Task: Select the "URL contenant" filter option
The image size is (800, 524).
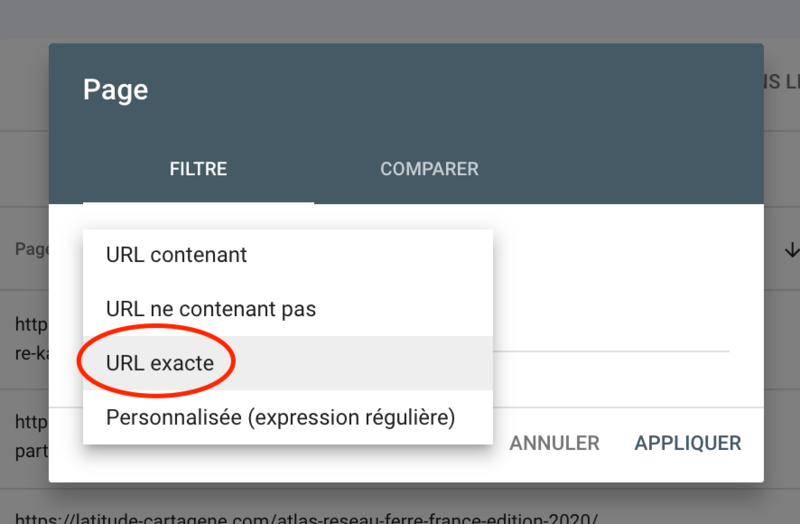Action: point(176,255)
